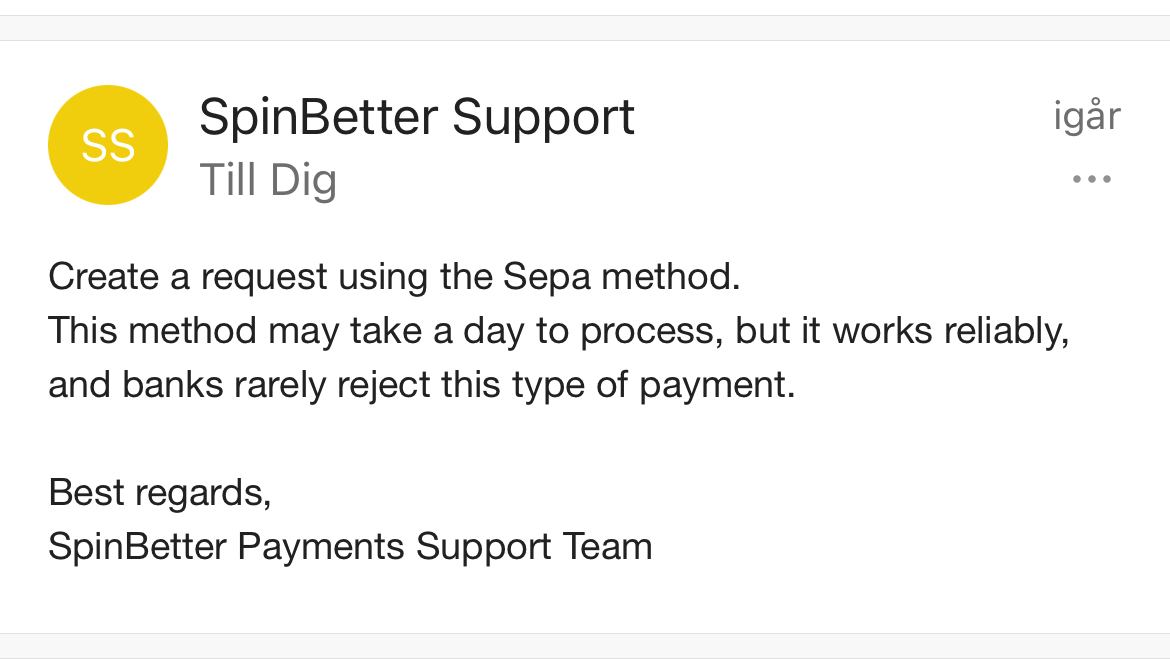Open the SpinBetter Support sender name
The image size is (1170, 660).
pyautogui.click(x=416, y=117)
